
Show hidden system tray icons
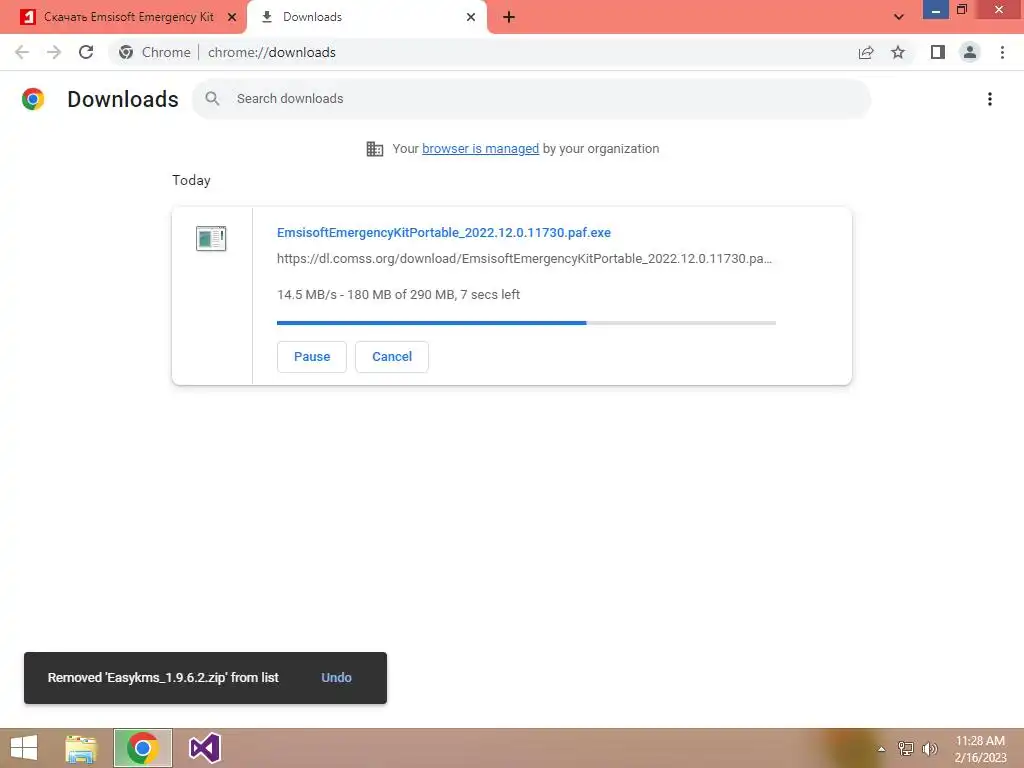tap(882, 748)
